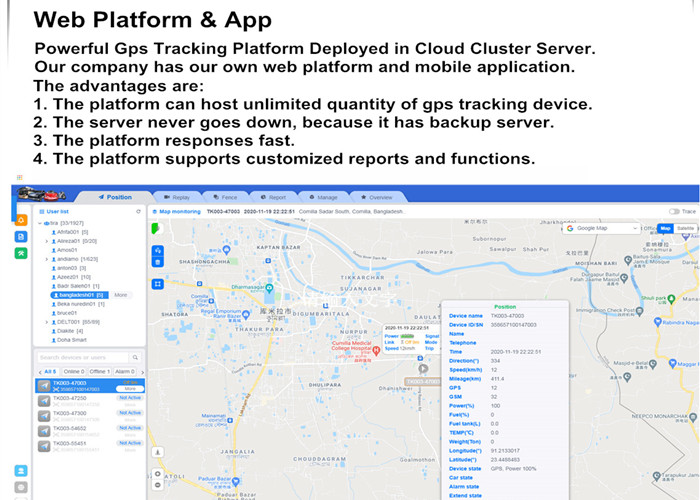Refresh the User list panel
This screenshot has width=700, height=500.
(138, 212)
